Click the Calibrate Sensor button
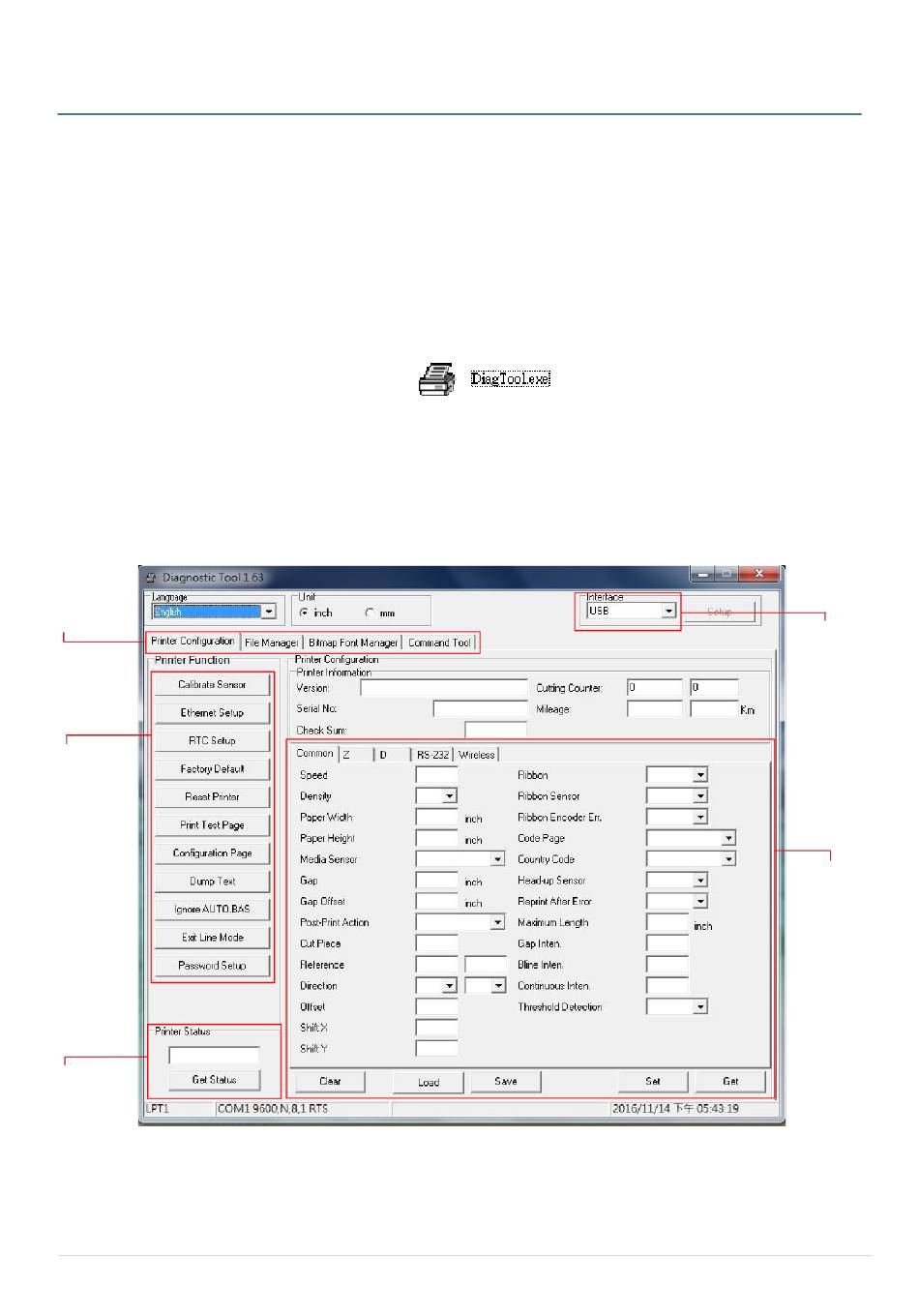This screenshot has width=919, height=1316. tap(212, 685)
